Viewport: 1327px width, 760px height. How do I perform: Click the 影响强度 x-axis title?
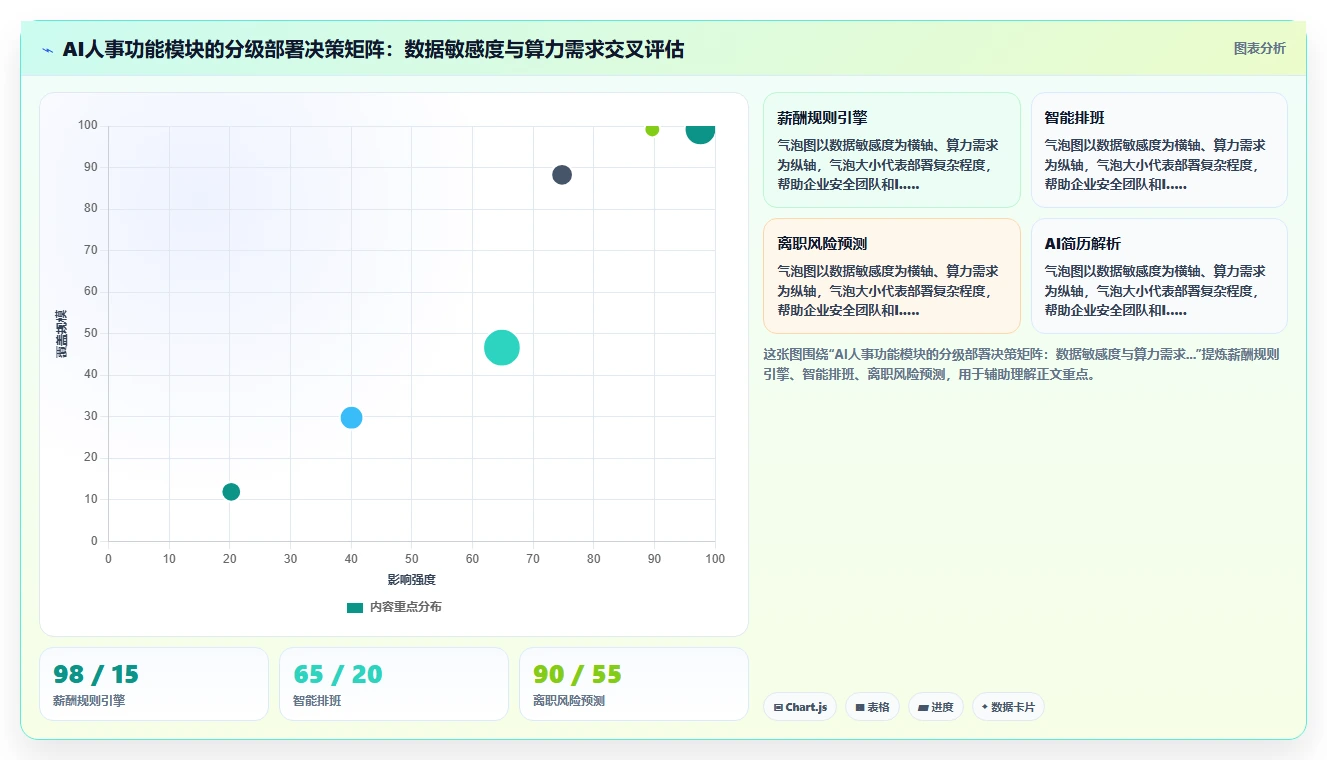click(x=412, y=580)
